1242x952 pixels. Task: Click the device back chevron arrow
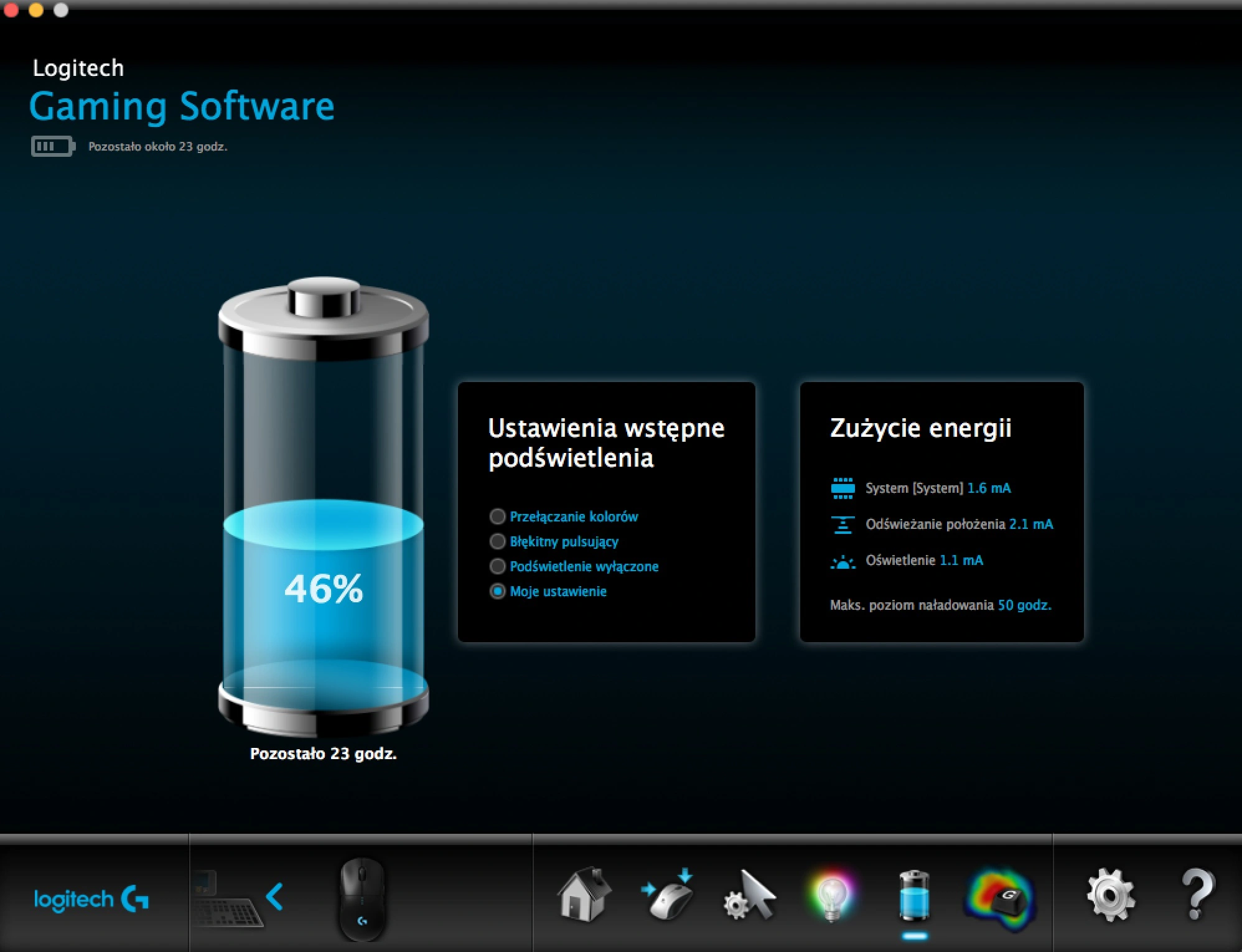274,897
